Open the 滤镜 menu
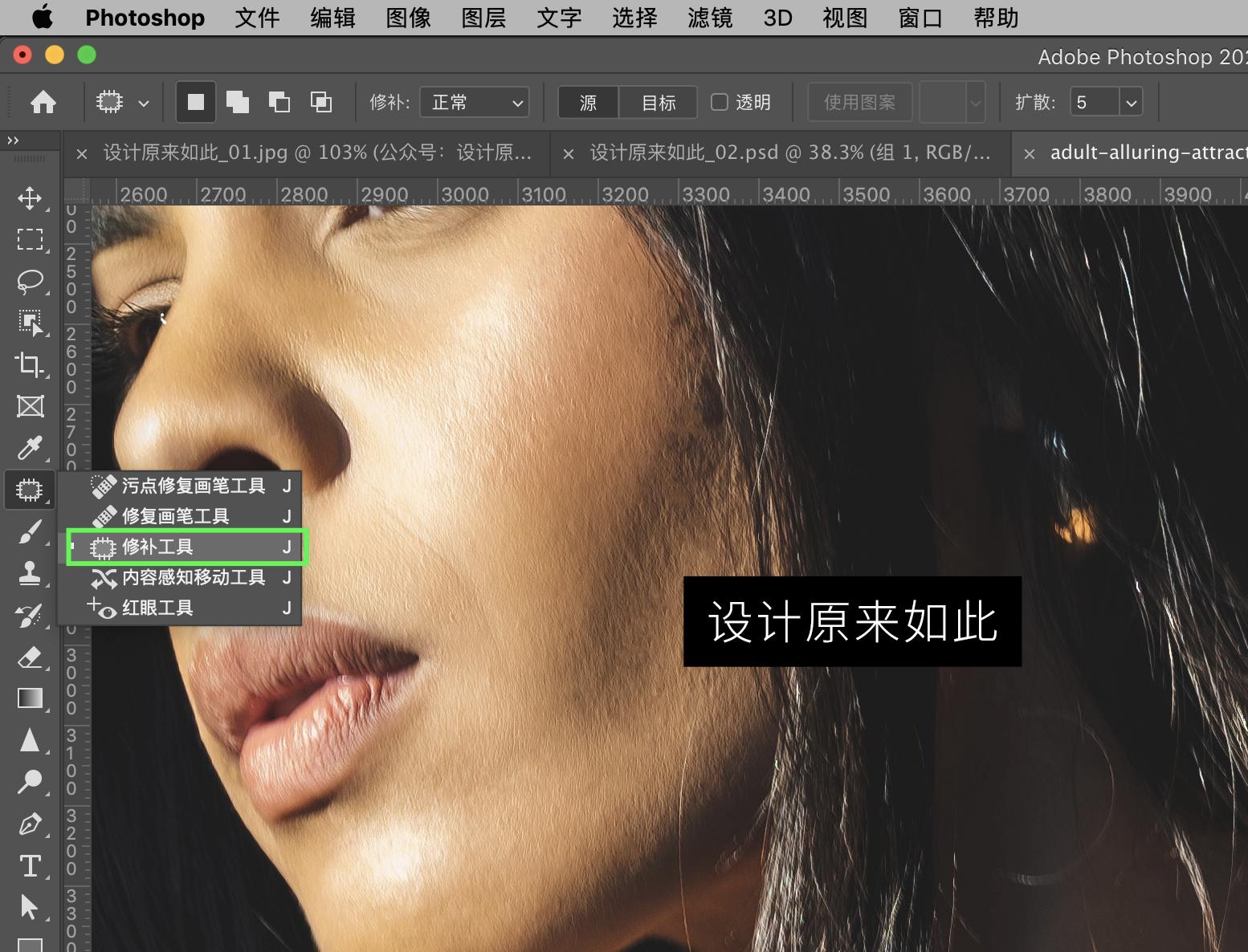 pyautogui.click(x=709, y=18)
